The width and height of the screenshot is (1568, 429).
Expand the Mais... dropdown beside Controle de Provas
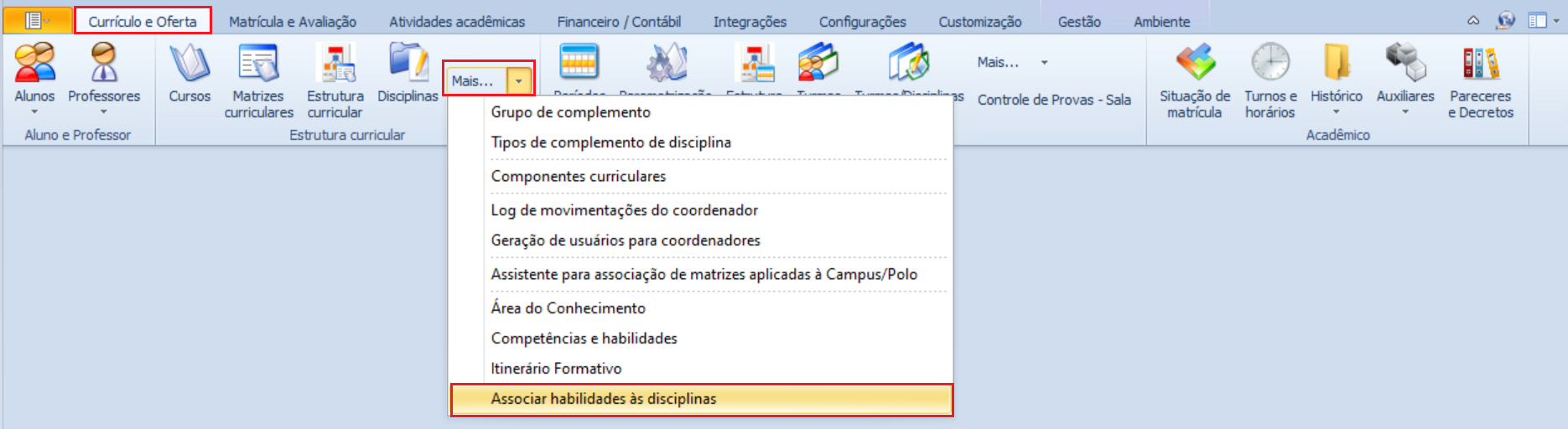click(1044, 63)
